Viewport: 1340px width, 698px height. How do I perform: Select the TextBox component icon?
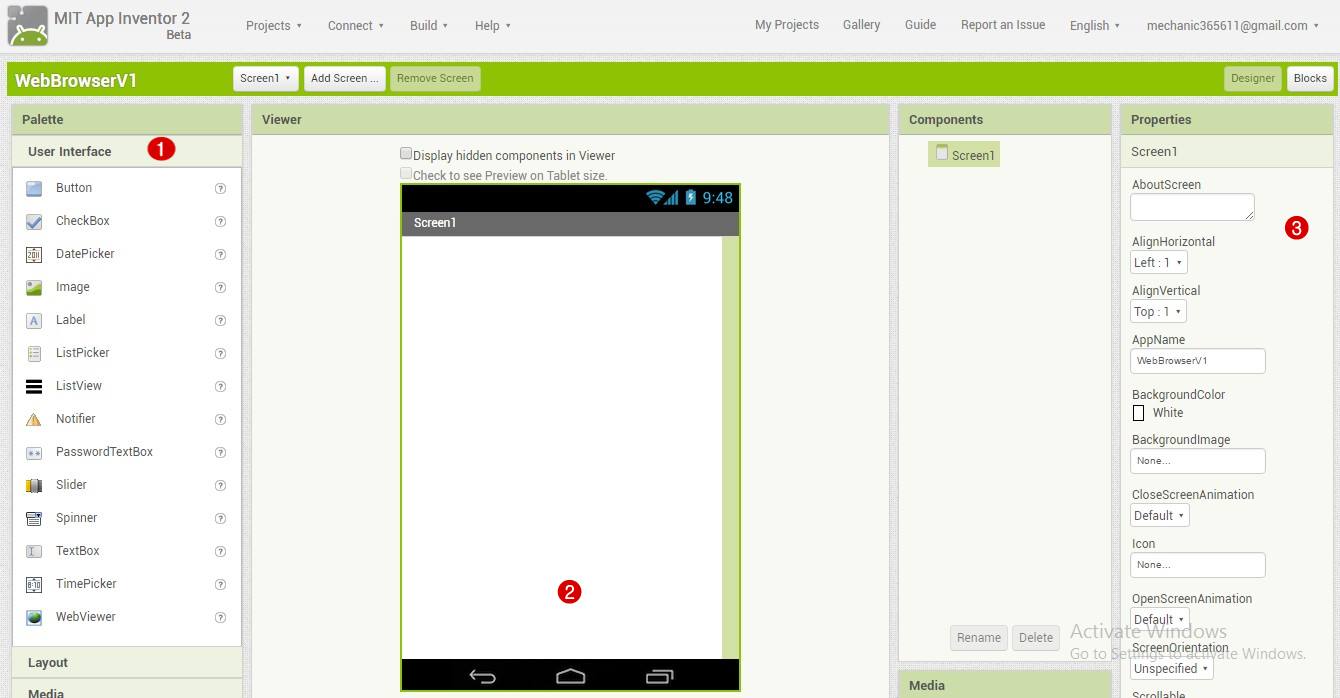tap(34, 551)
